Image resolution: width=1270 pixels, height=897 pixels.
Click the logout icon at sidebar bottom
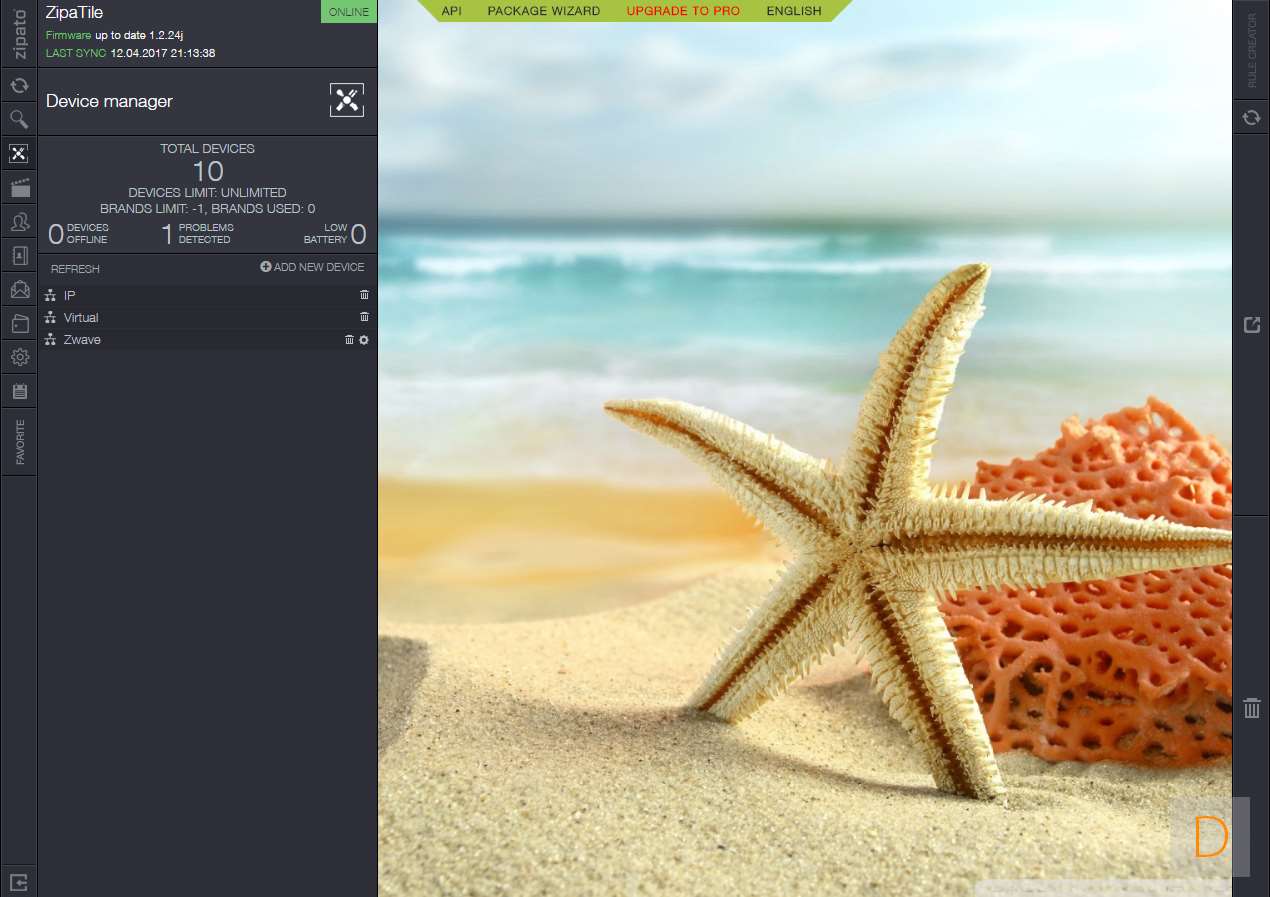[x=19, y=881]
